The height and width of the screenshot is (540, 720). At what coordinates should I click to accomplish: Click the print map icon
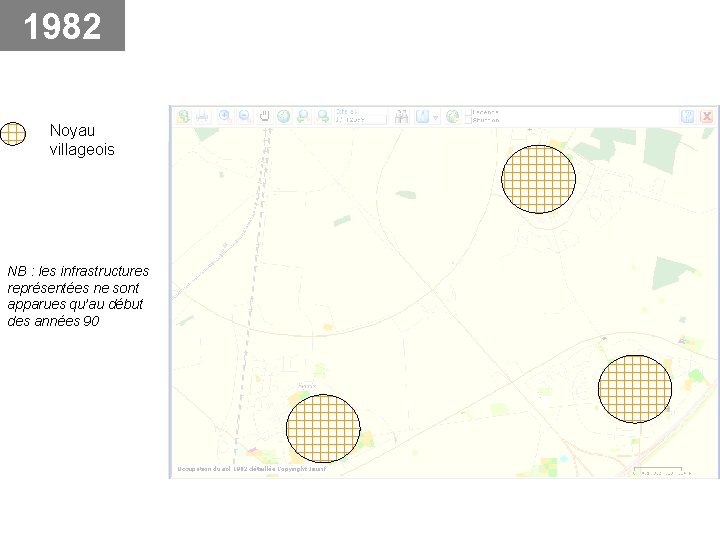coord(202,116)
